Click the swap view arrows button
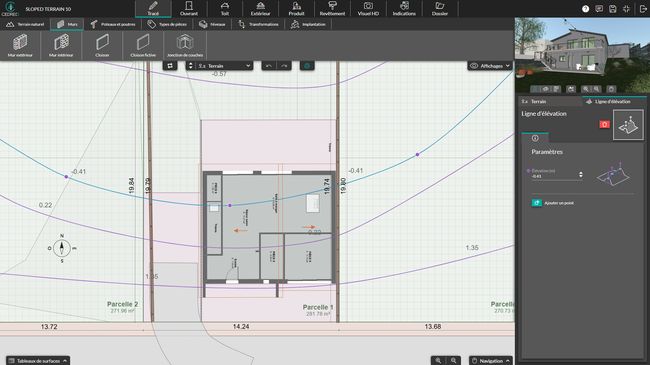Image resolution: width=650 pixels, height=365 pixels. 170,66
